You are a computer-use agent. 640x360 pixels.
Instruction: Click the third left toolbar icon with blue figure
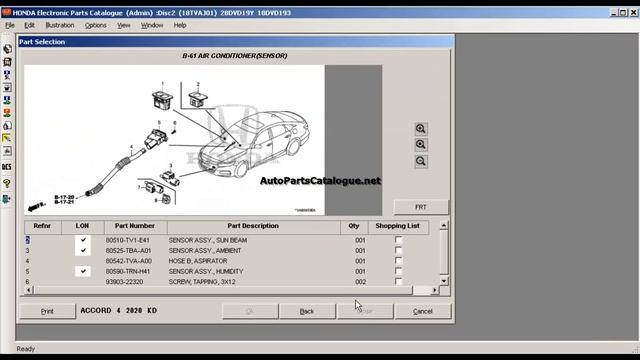click(x=7, y=75)
